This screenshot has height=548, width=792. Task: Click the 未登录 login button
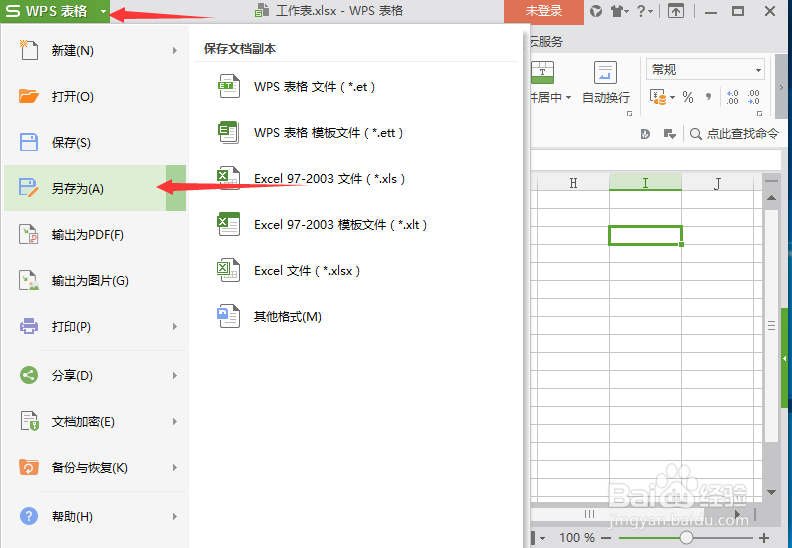(543, 11)
